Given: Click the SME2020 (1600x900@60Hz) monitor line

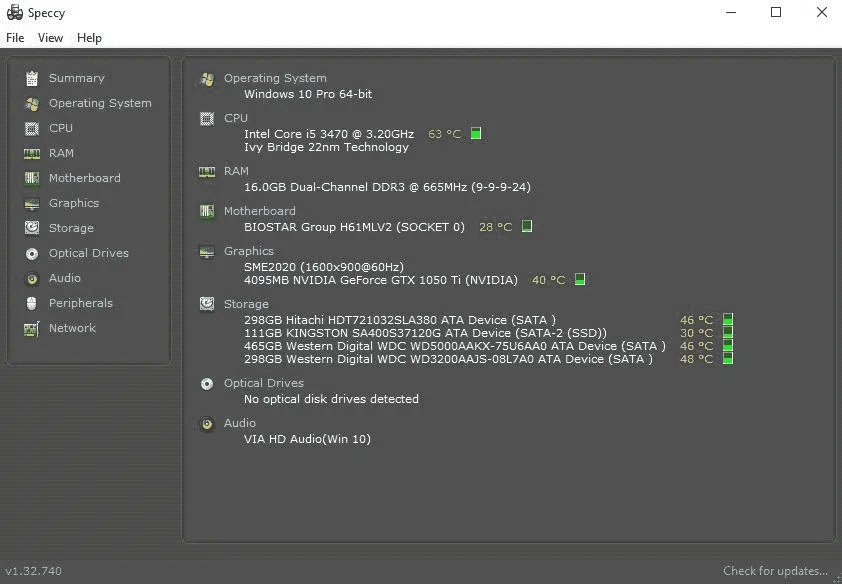Looking at the screenshot, I should (x=324, y=267).
